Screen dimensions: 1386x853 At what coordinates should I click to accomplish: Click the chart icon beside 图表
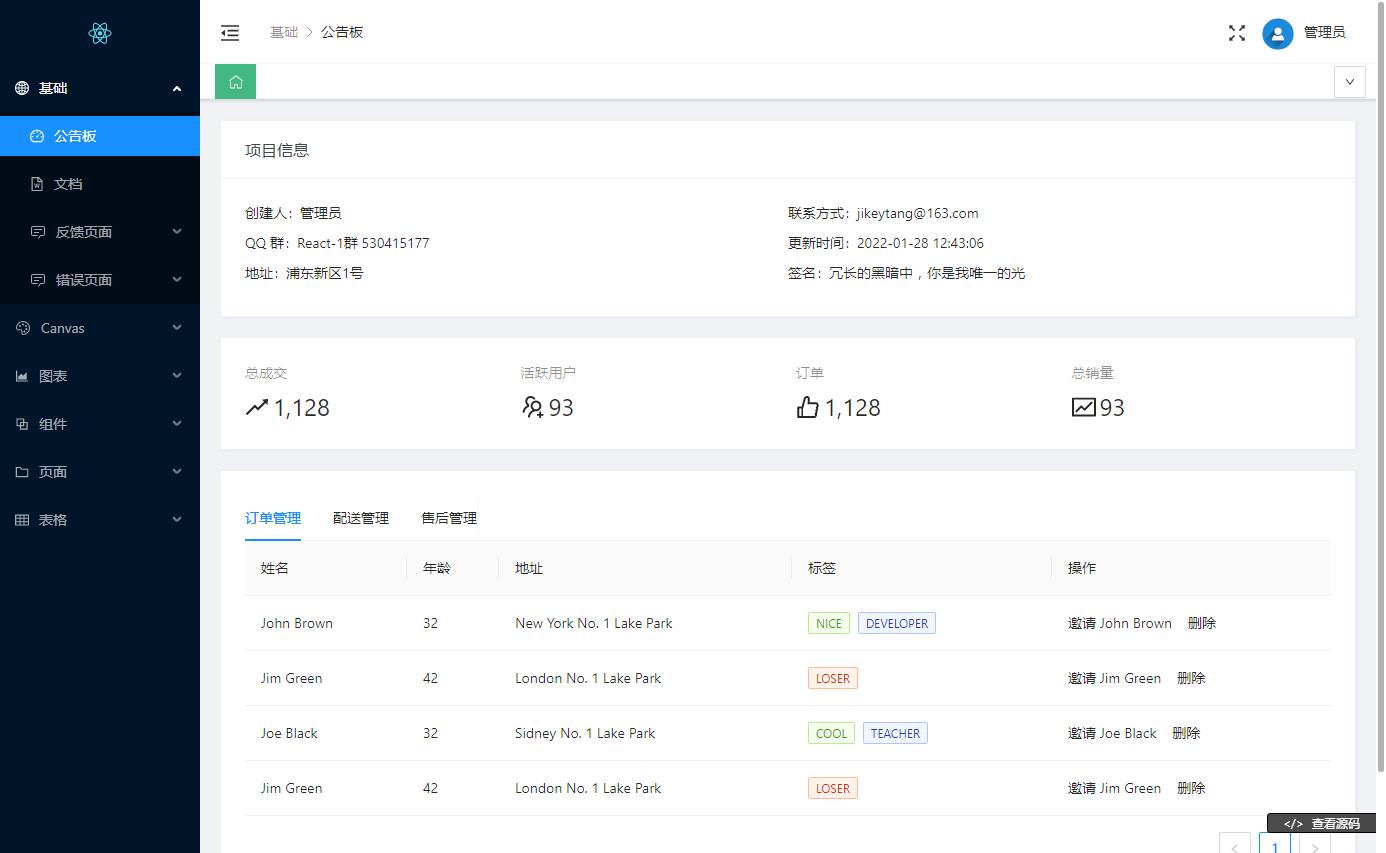pos(22,376)
